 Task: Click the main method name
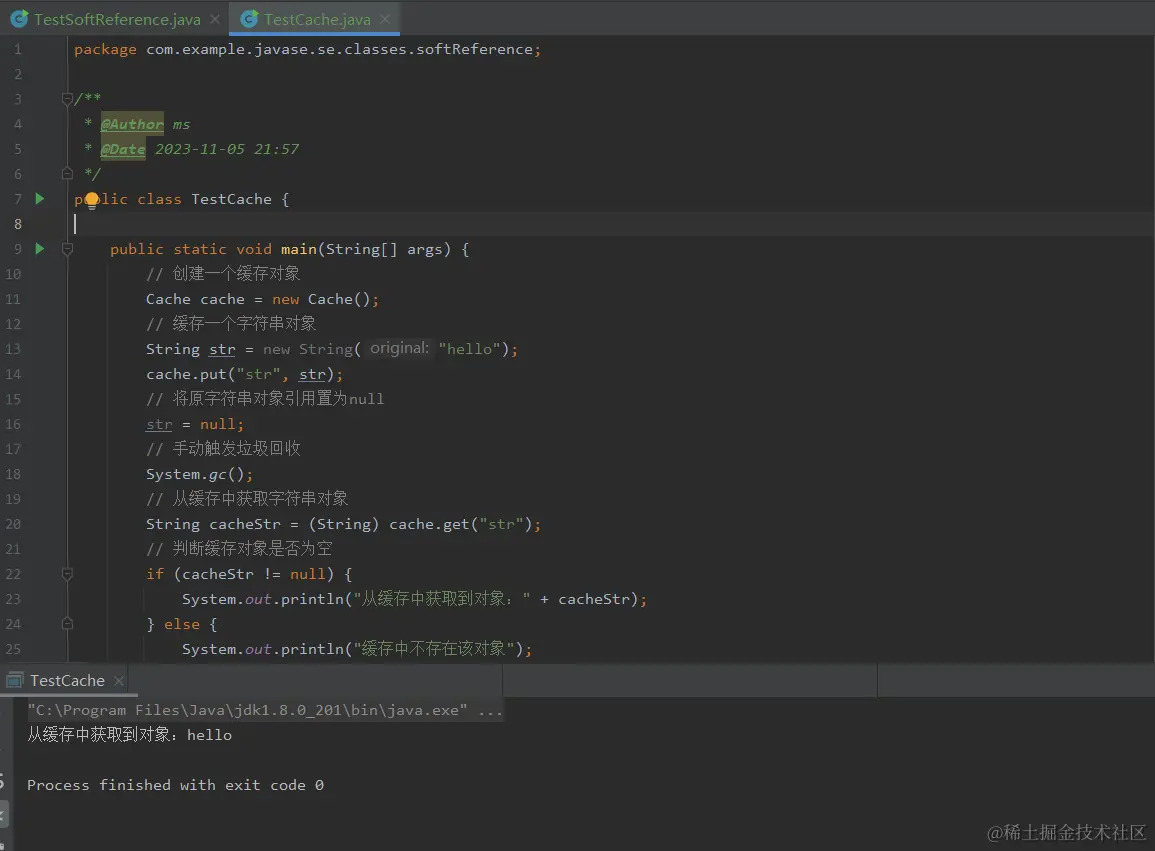coord(298,249)
